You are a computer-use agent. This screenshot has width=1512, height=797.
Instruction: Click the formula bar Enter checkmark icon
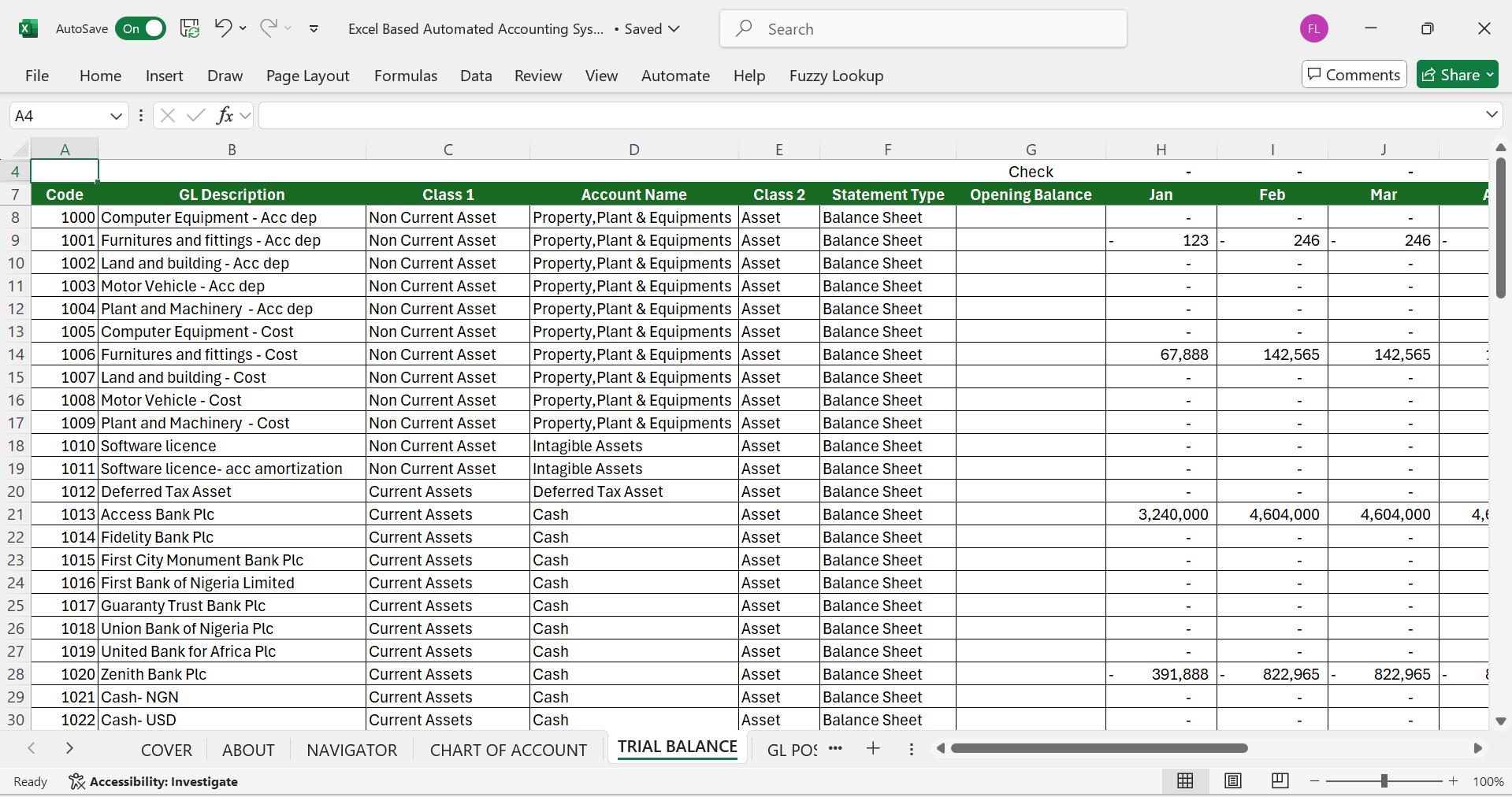(196, 116)
